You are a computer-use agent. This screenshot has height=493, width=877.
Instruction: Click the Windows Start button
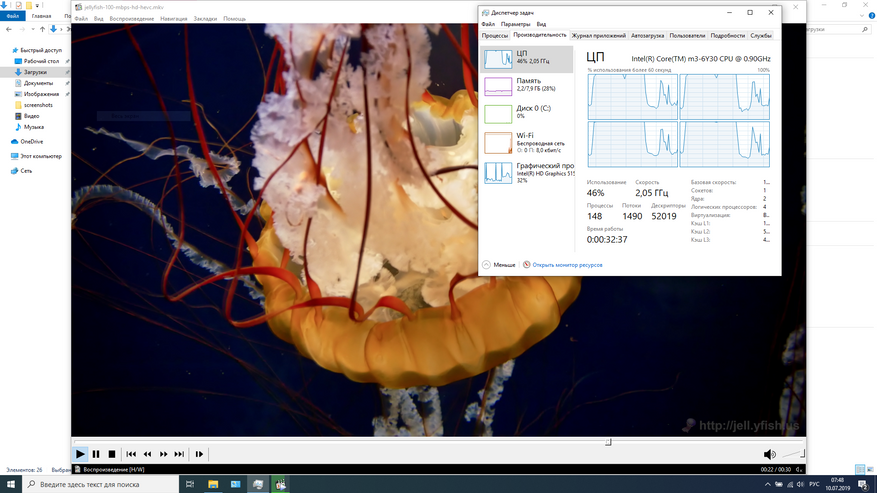tap(10, 484)
